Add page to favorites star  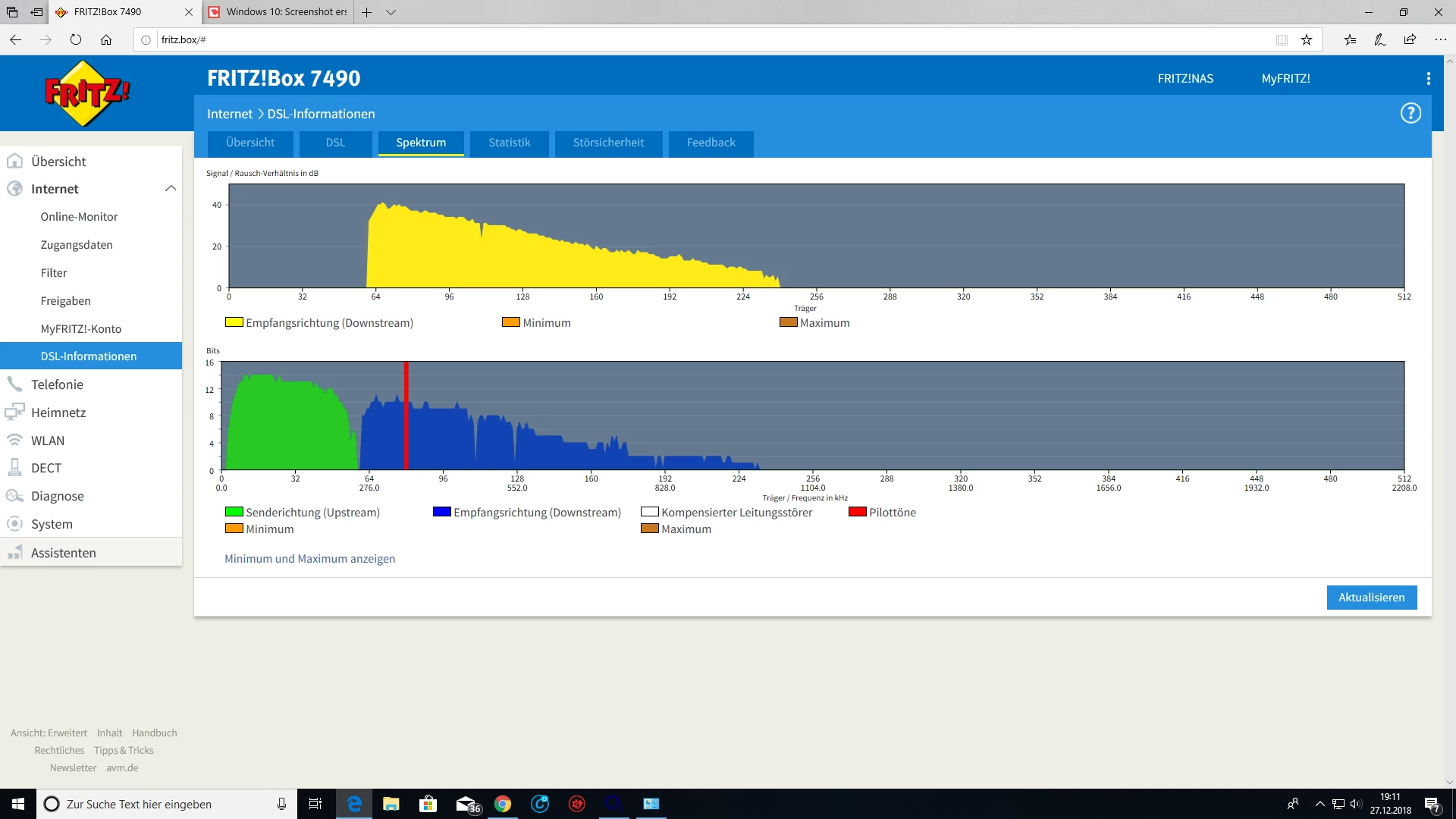point(1306,40)
